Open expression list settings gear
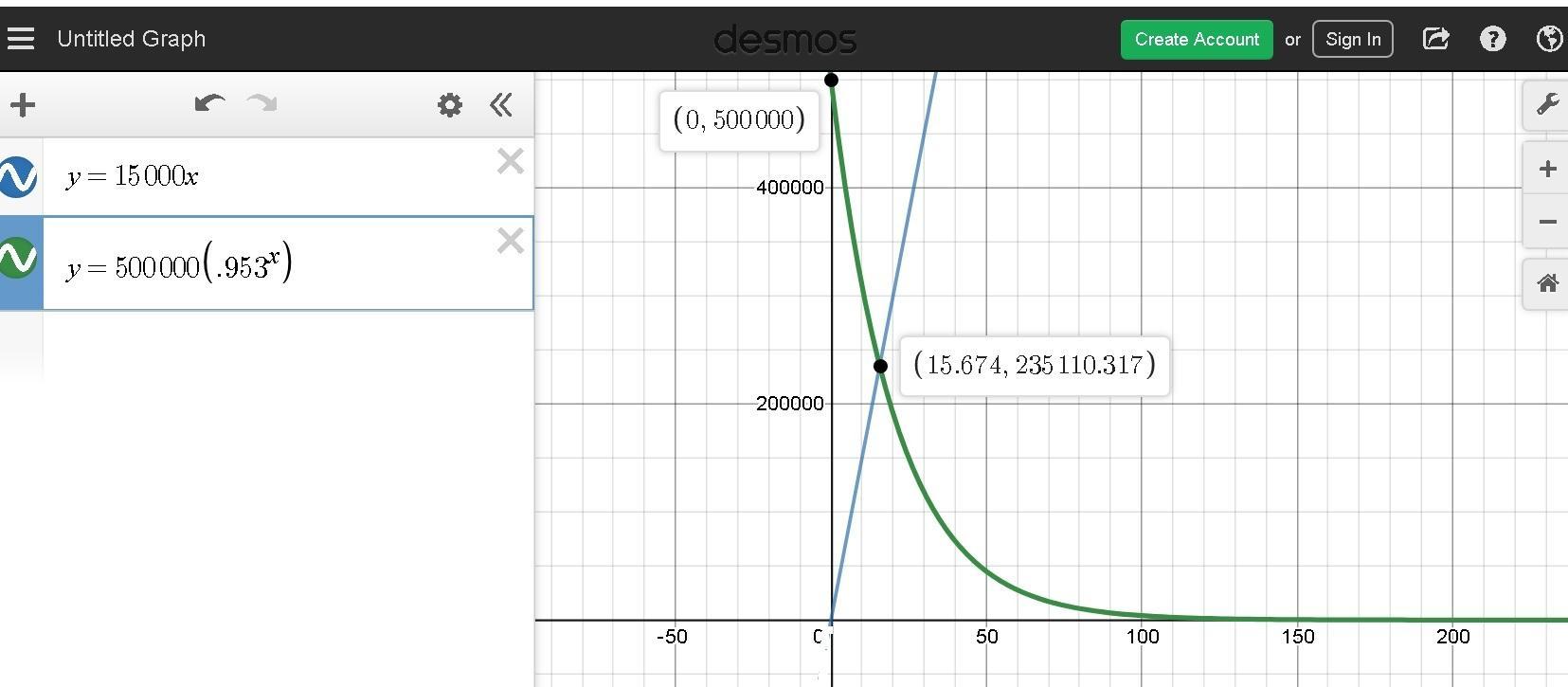1568x687 pixels. click(450, 104)
